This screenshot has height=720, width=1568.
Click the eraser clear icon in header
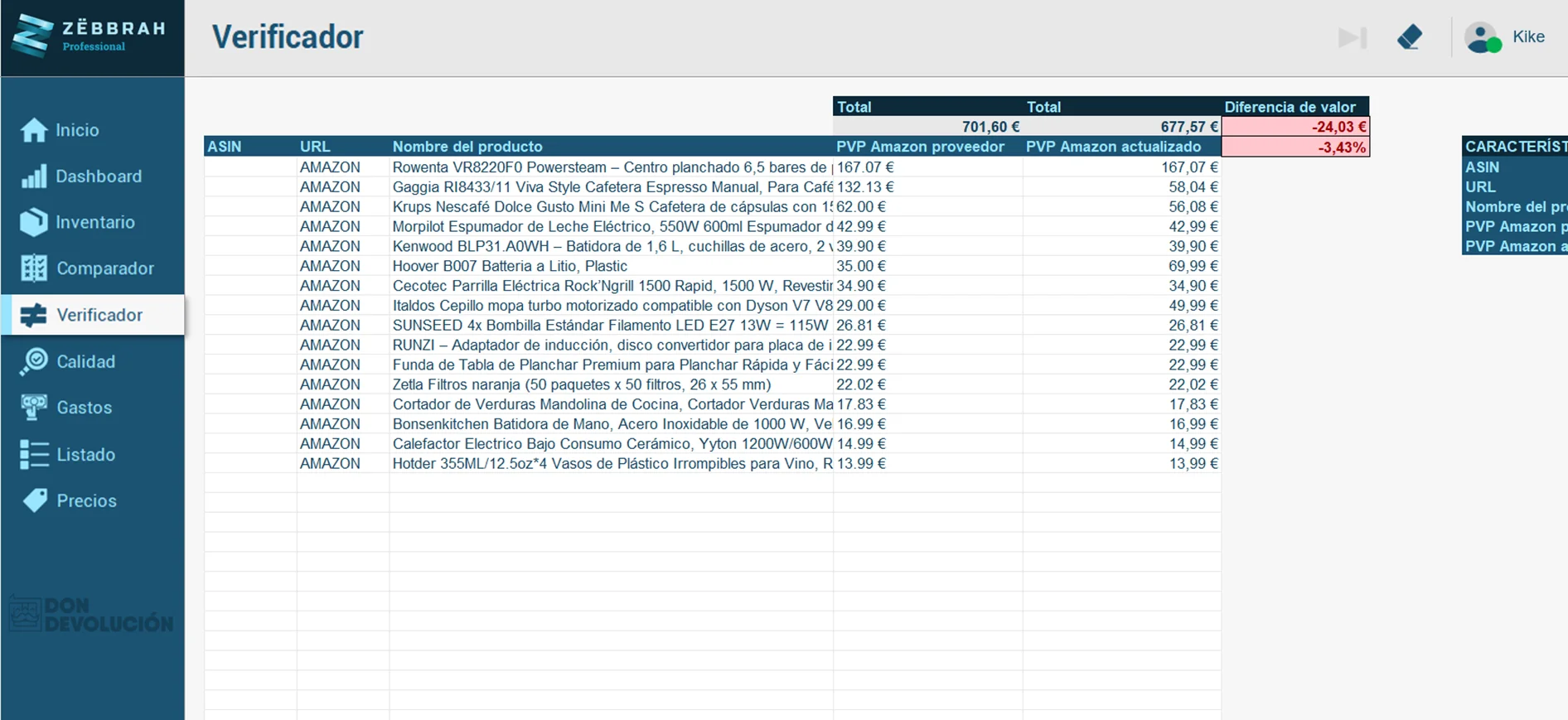coord(1410,37)
